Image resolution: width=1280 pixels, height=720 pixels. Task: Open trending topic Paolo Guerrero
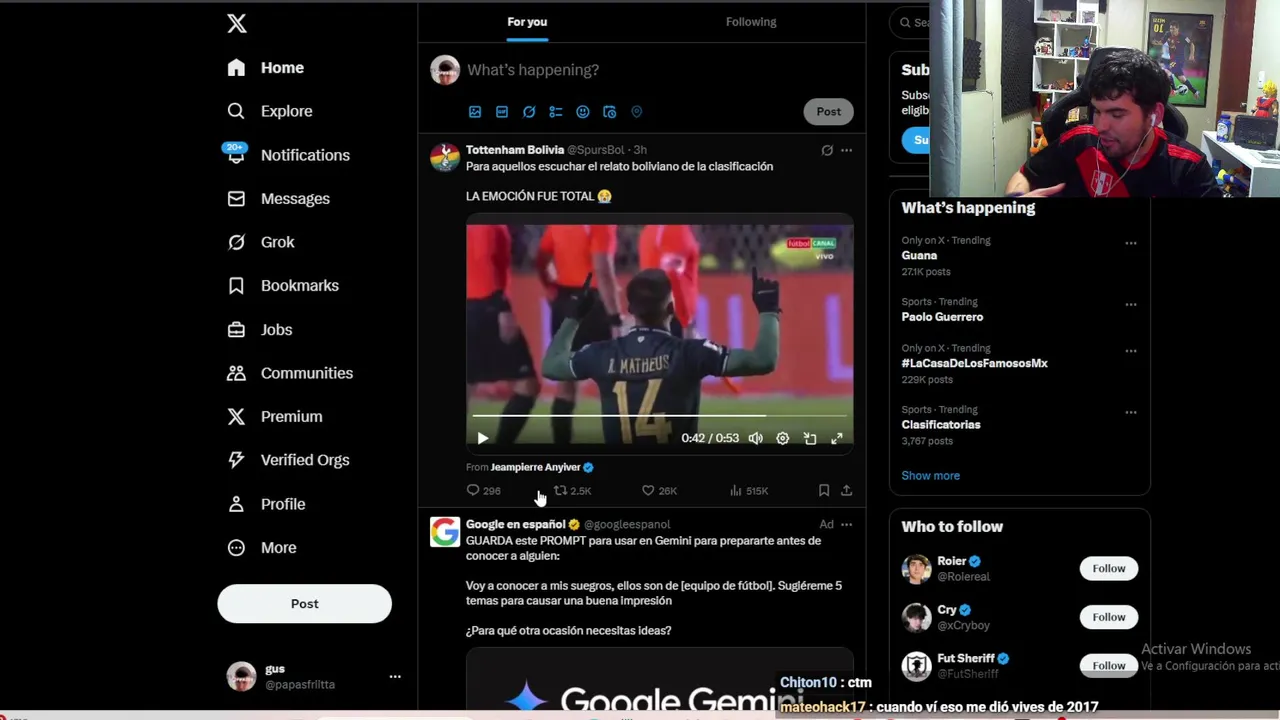tap(942, 317)
